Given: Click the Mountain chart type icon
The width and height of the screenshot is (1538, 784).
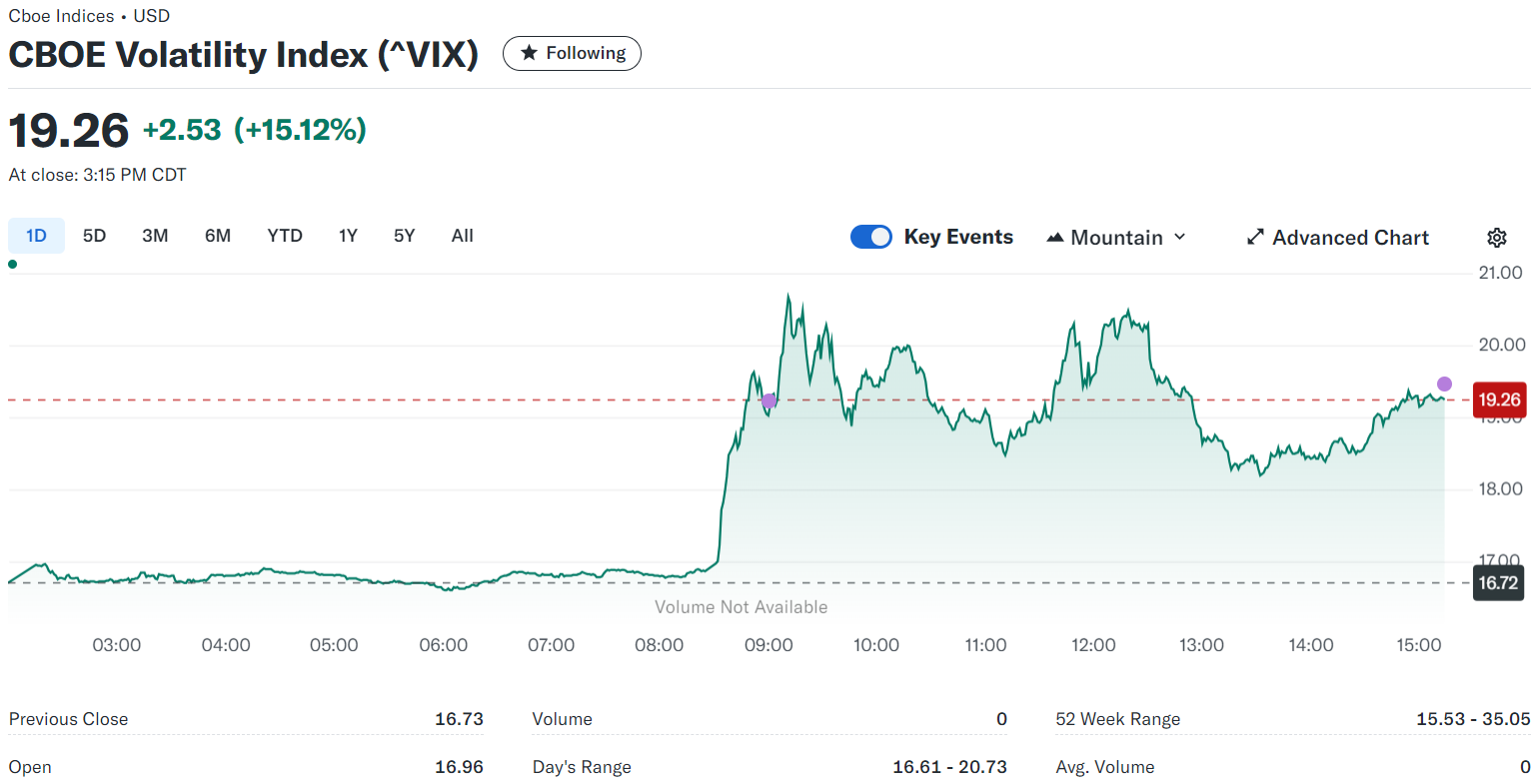Looking at the screenshot, I should [x=1054, y=238].
